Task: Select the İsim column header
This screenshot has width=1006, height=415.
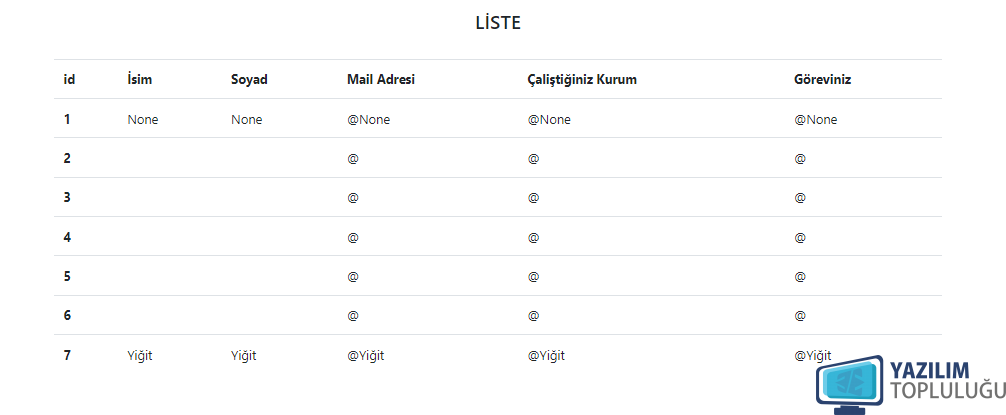Action: pos(140,80)
